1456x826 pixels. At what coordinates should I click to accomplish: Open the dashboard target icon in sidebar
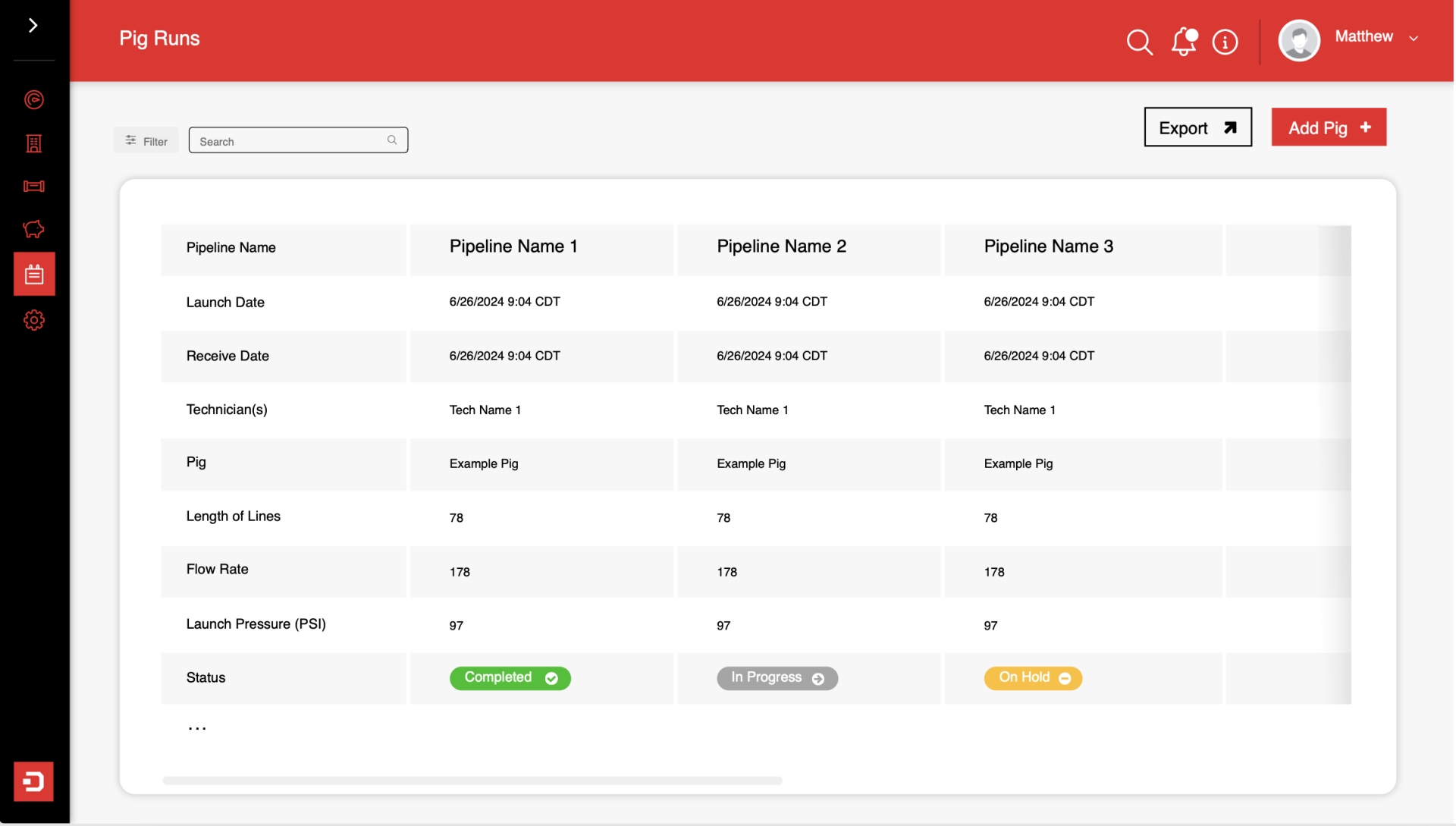coord(34,99)
